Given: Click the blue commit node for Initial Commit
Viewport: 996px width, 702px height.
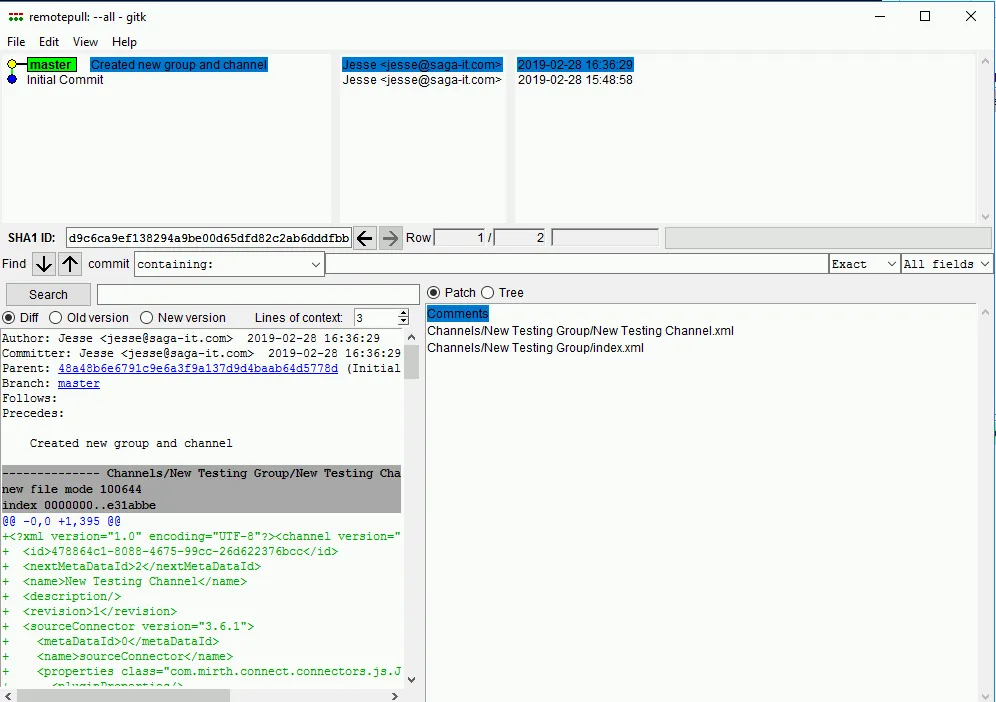Looking at the screenshot, I should coord(11,80).
